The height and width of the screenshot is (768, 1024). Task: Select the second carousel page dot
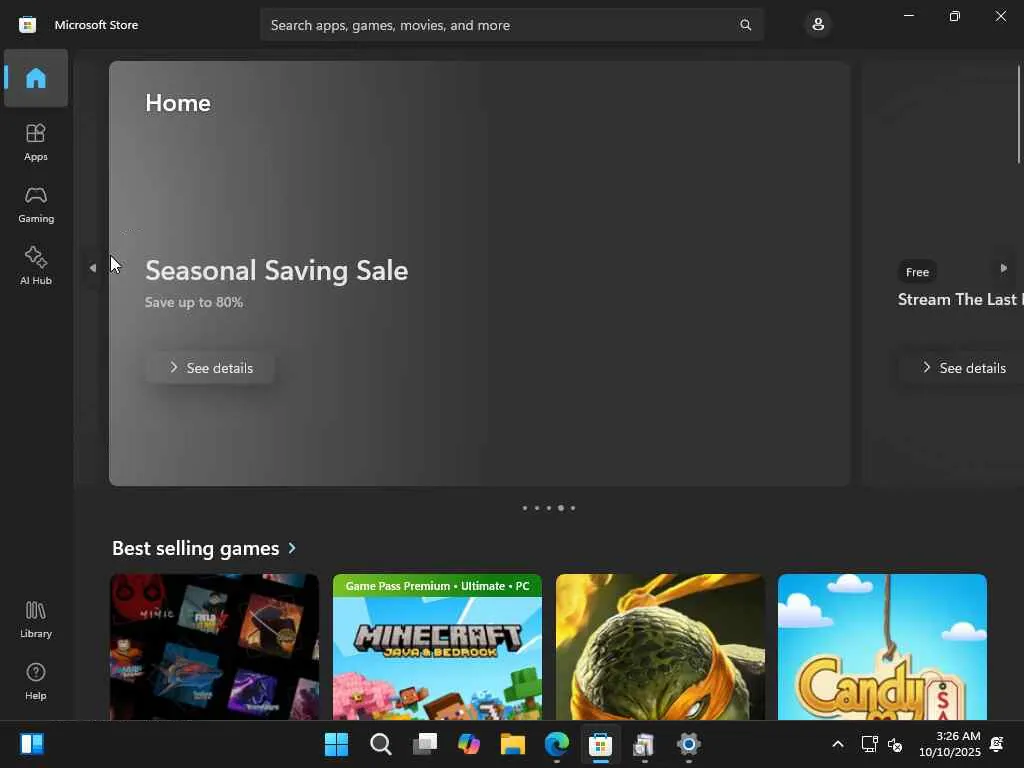point(537,508)
